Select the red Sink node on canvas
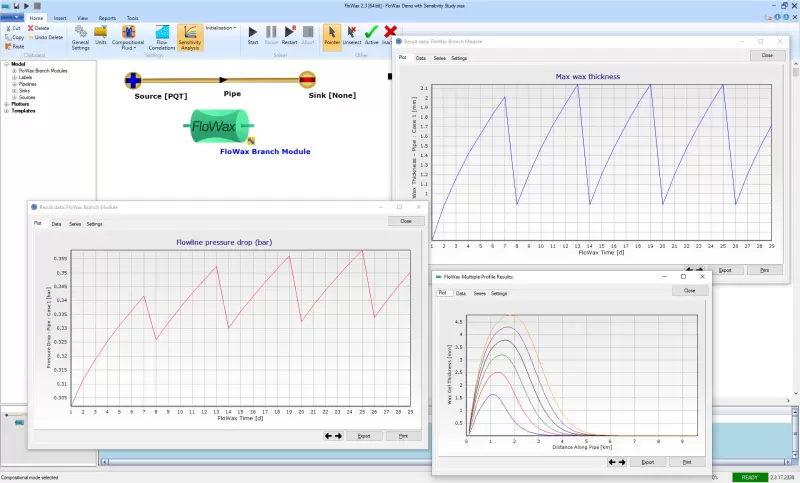Screen dimensions: 800x483 [307, 80]
